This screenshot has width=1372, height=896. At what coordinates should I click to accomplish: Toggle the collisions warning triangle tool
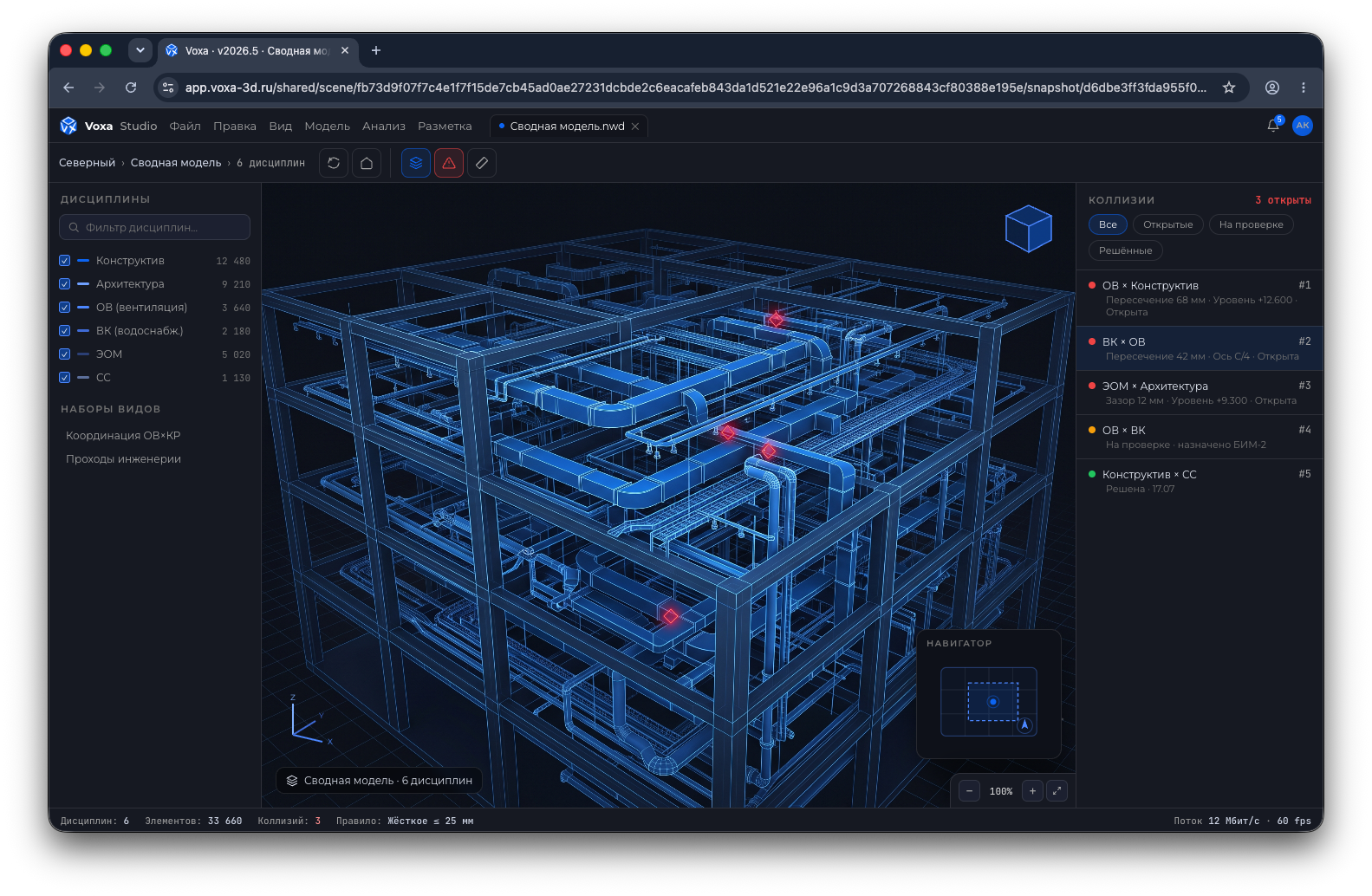tap(449, 163)
